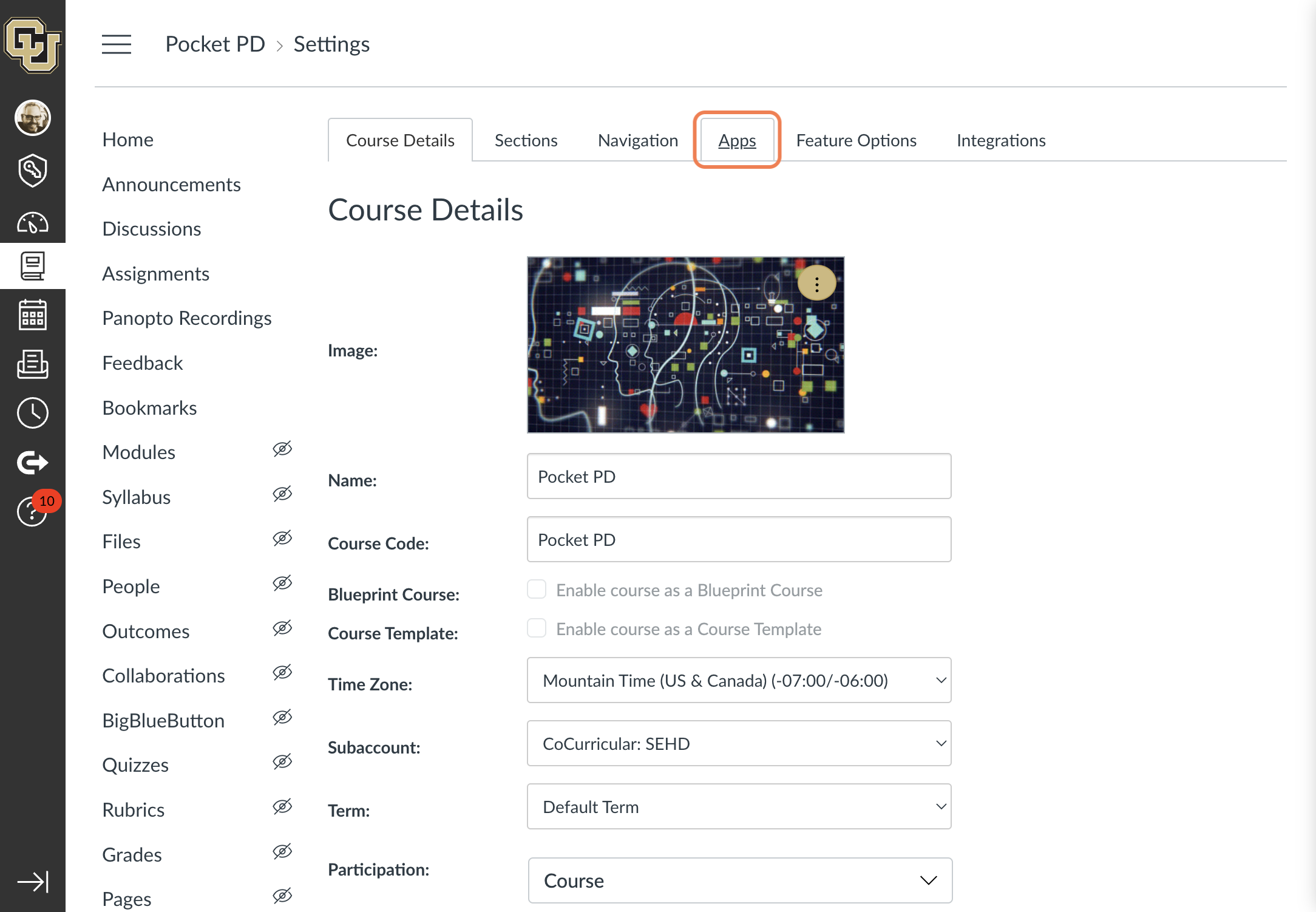Image resolution: width=1316 pixels, height=912 pixels.
Task: Select the Course Details tab
Action: 400,140
